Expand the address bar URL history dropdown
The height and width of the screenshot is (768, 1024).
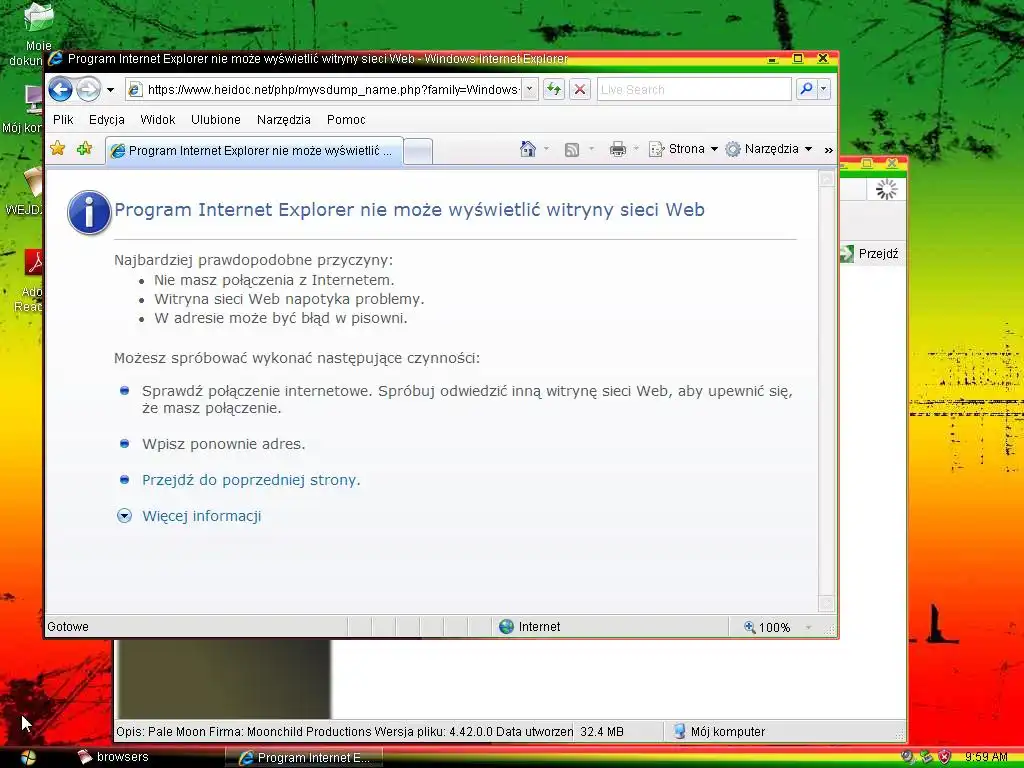530,89
